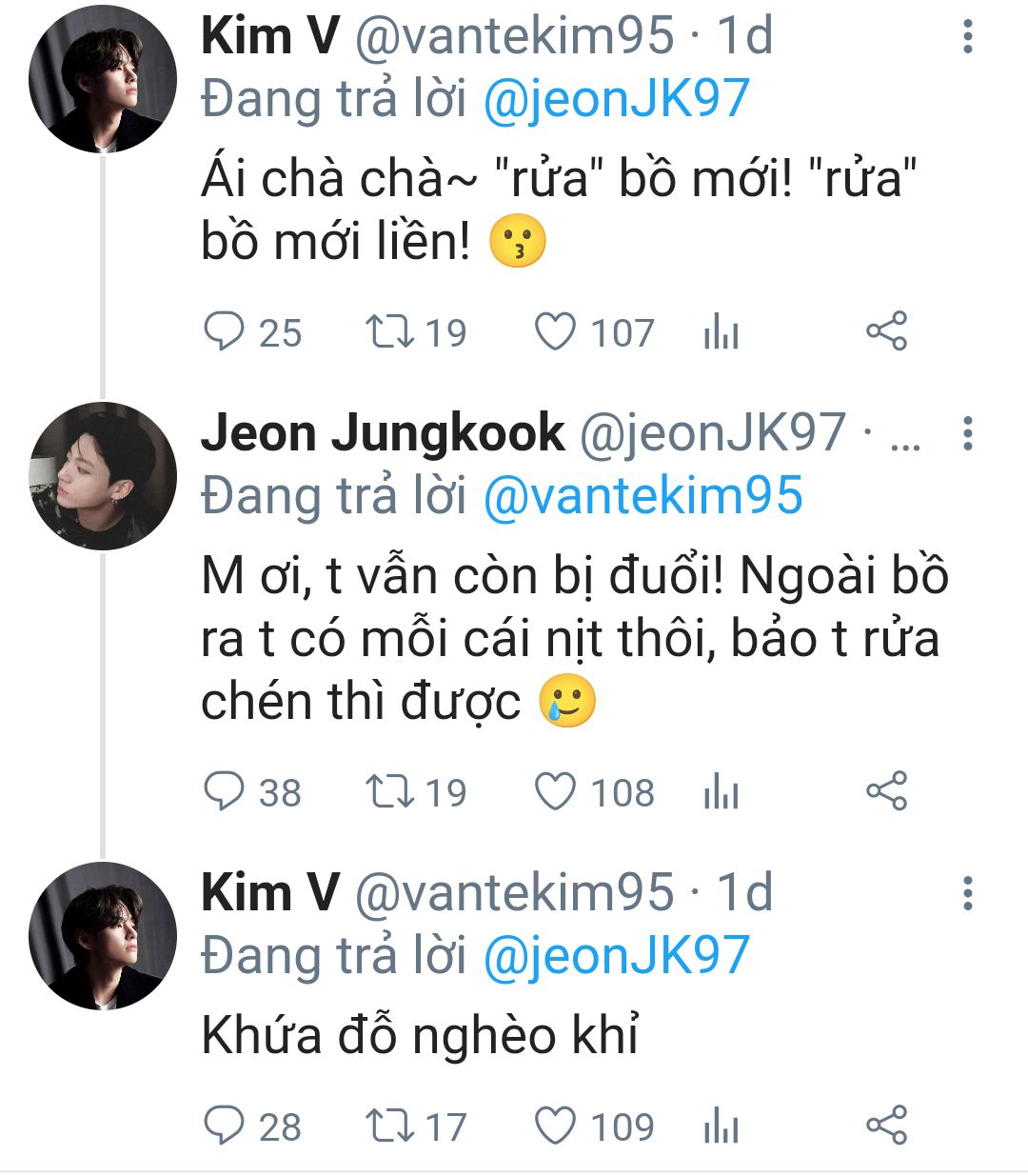Like the tweet with 109 likes
Image resolution: width=1028 pixels, height=1176 pixels.
pos(555,1126)
